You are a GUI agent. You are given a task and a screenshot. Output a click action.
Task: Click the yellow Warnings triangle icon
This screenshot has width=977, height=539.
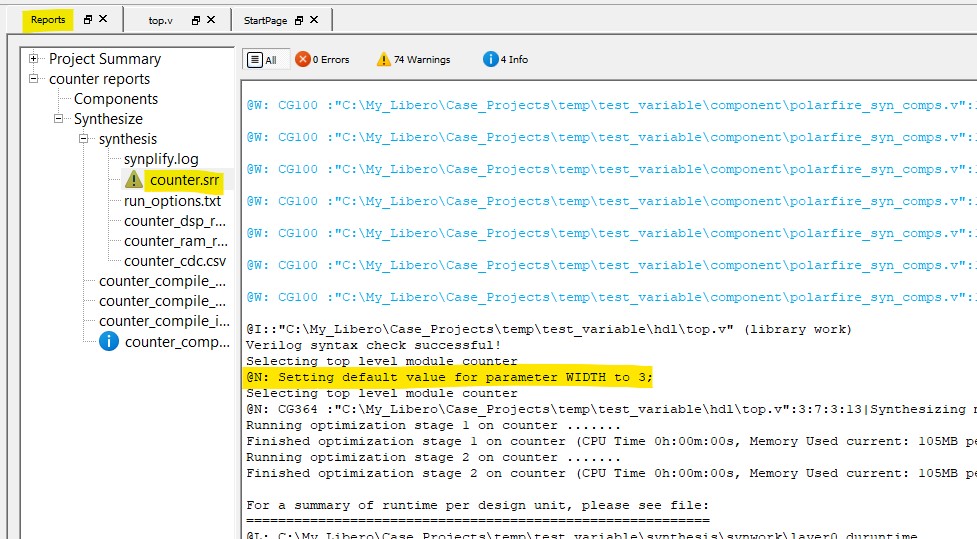(383, 60)
